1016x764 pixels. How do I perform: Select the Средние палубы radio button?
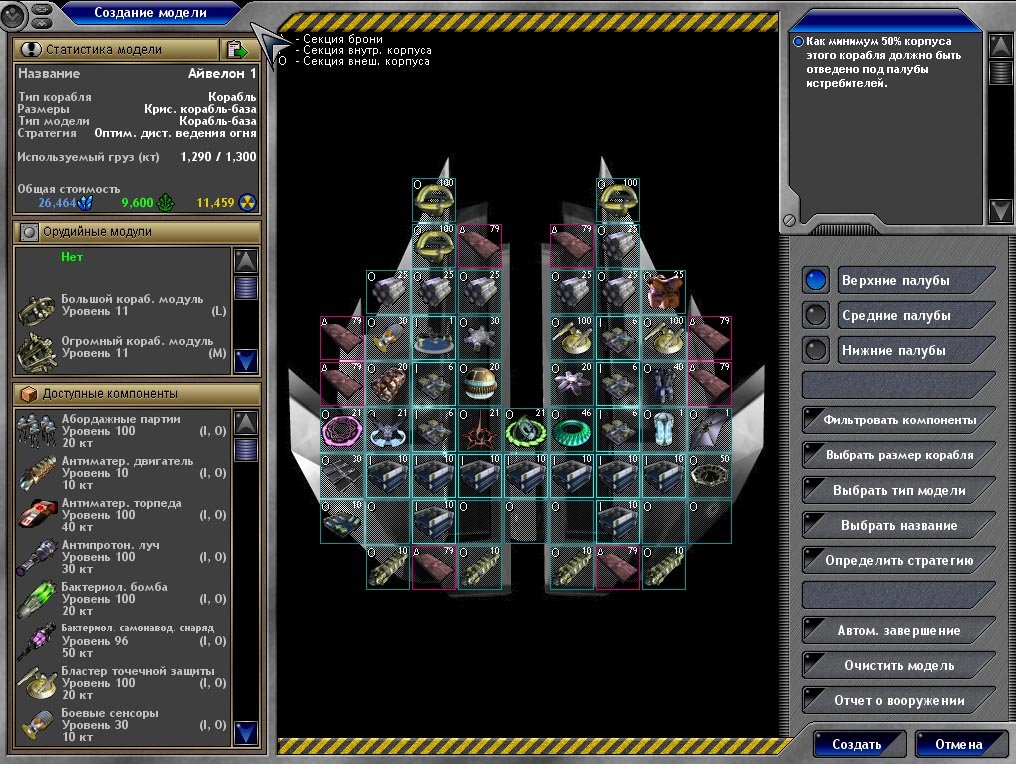coord(817,316)
